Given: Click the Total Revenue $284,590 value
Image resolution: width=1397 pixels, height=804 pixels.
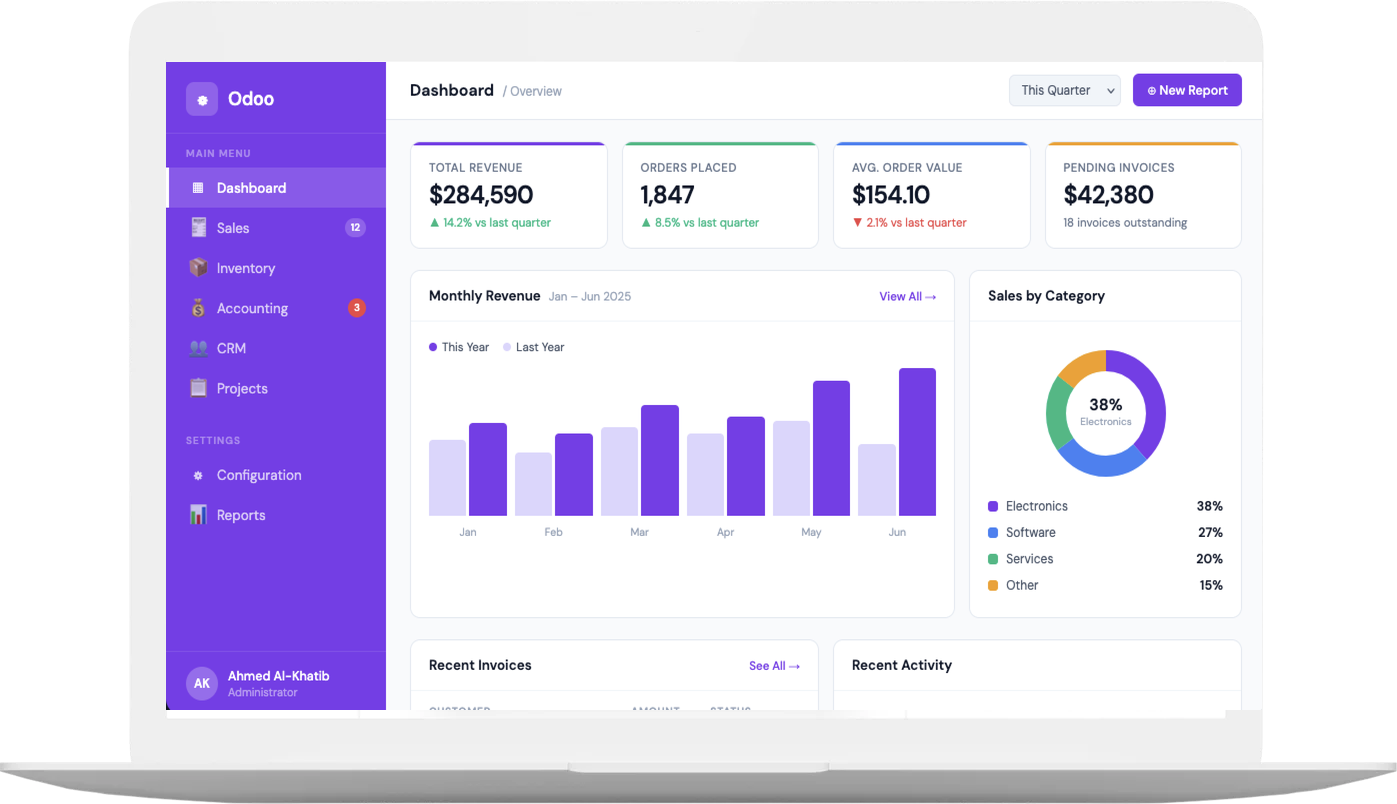Looking at the screenshot, I should pos(481,195).
